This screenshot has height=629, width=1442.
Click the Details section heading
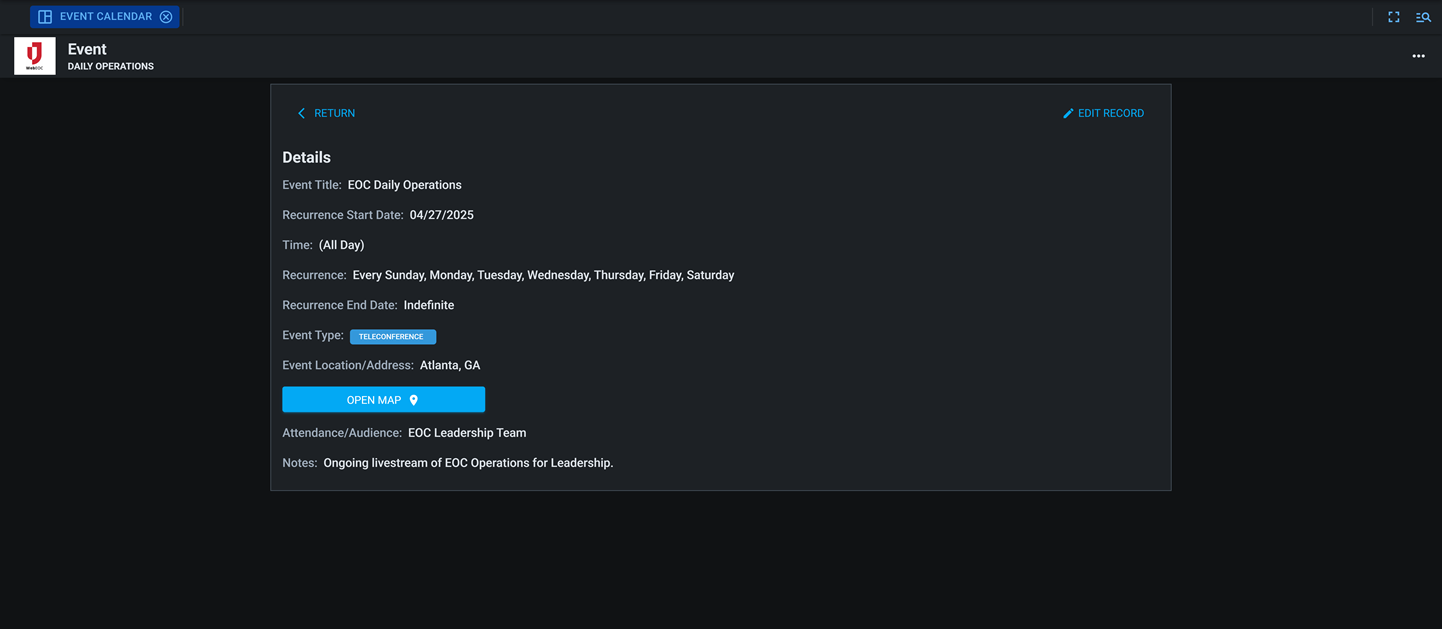pos(306,157)
